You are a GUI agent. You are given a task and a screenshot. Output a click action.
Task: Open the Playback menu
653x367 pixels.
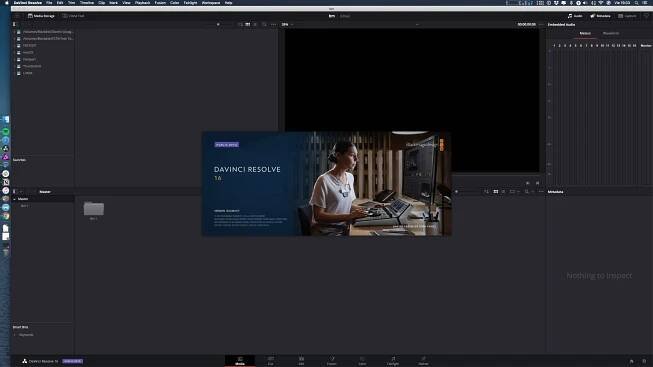pos(142,2)
